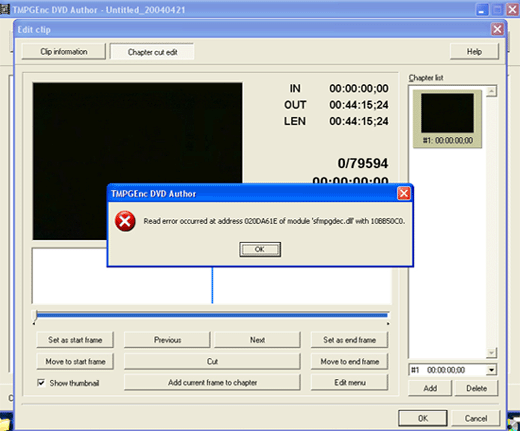
Task: Click the OUT timecode 00:44:15;24
Action: (359, 105)
